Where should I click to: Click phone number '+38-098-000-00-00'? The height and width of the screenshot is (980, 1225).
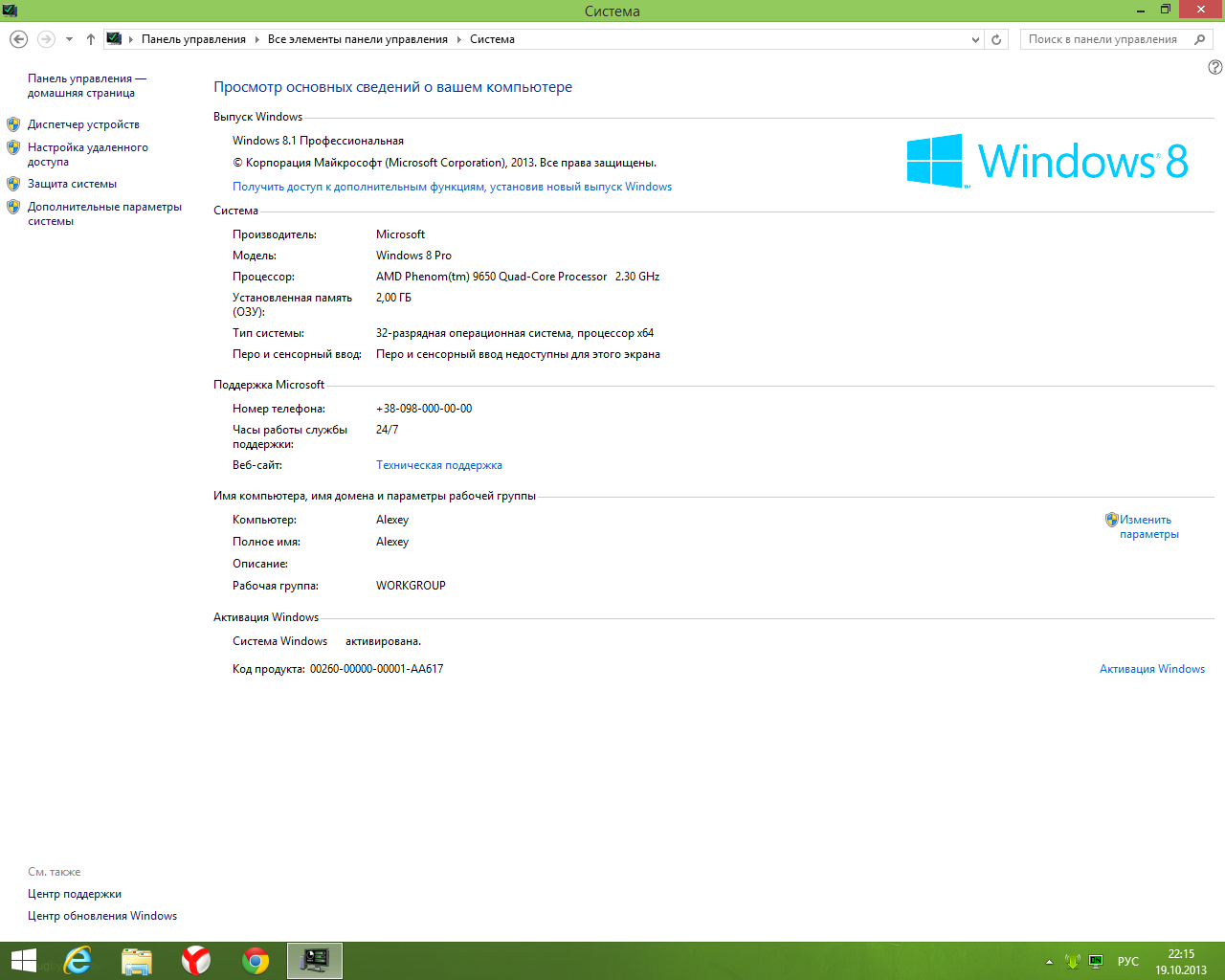pyautogui.click(x=424, y=409)
